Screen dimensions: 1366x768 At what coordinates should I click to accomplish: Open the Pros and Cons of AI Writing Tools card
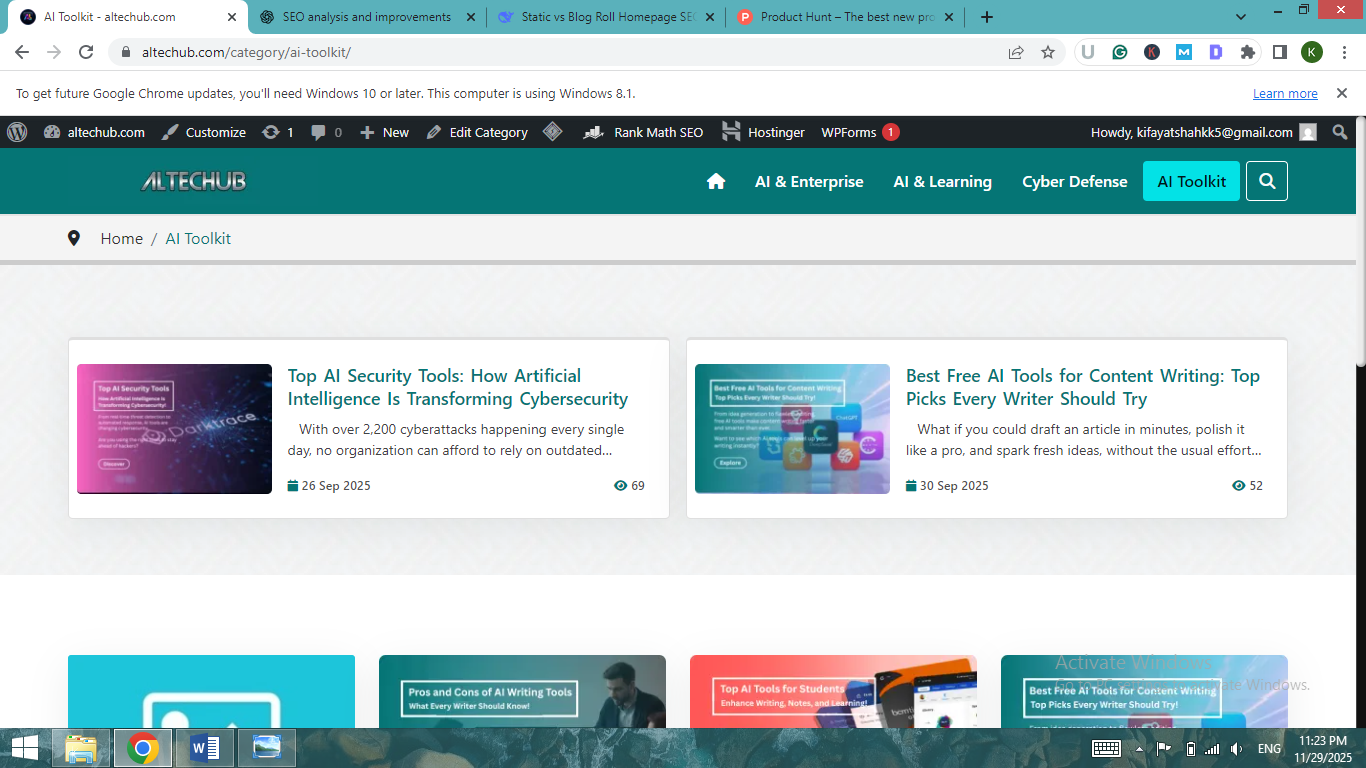click(522, 691)
